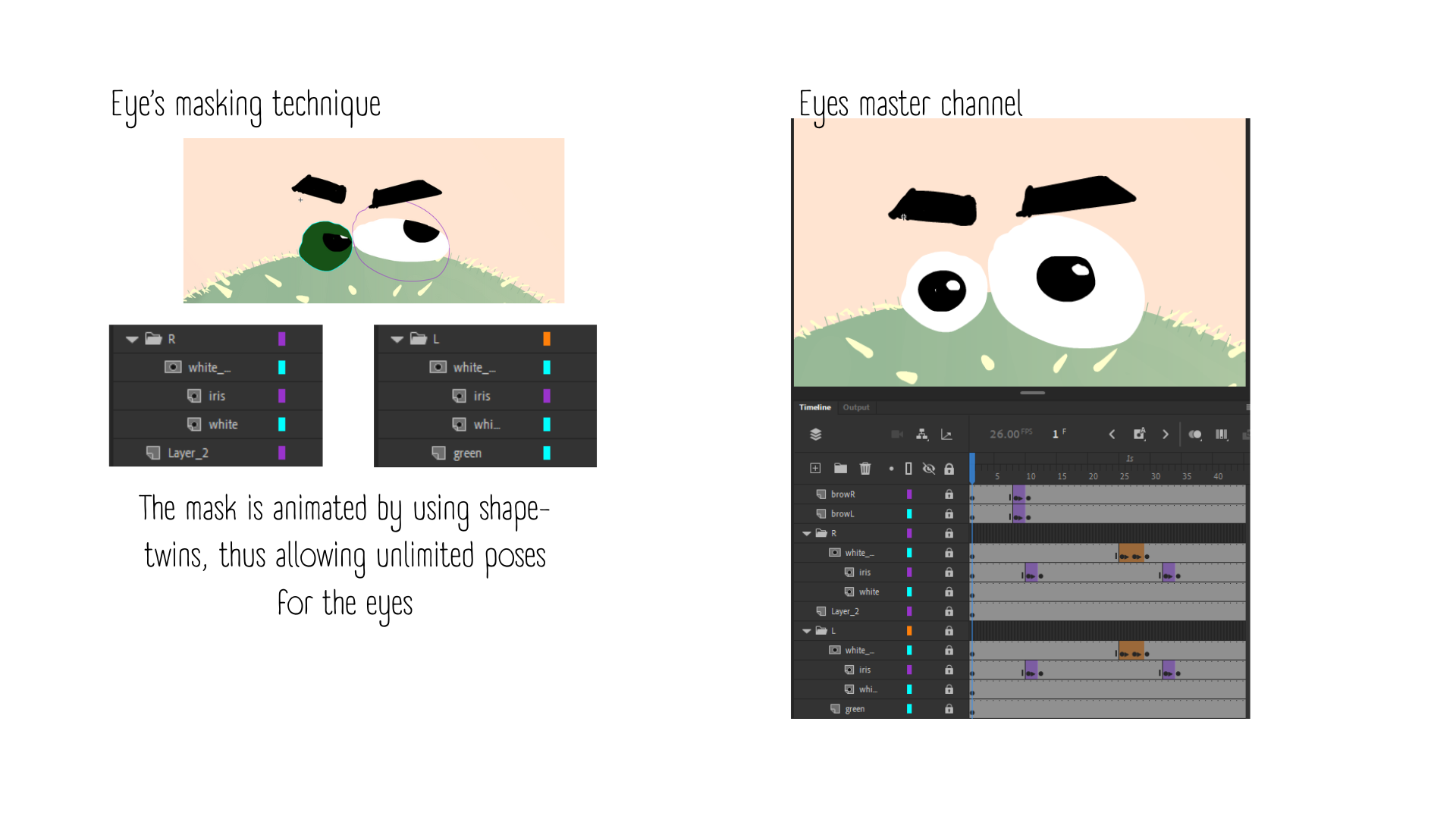Click the orange color swatch of the L folder

point(909,631)
